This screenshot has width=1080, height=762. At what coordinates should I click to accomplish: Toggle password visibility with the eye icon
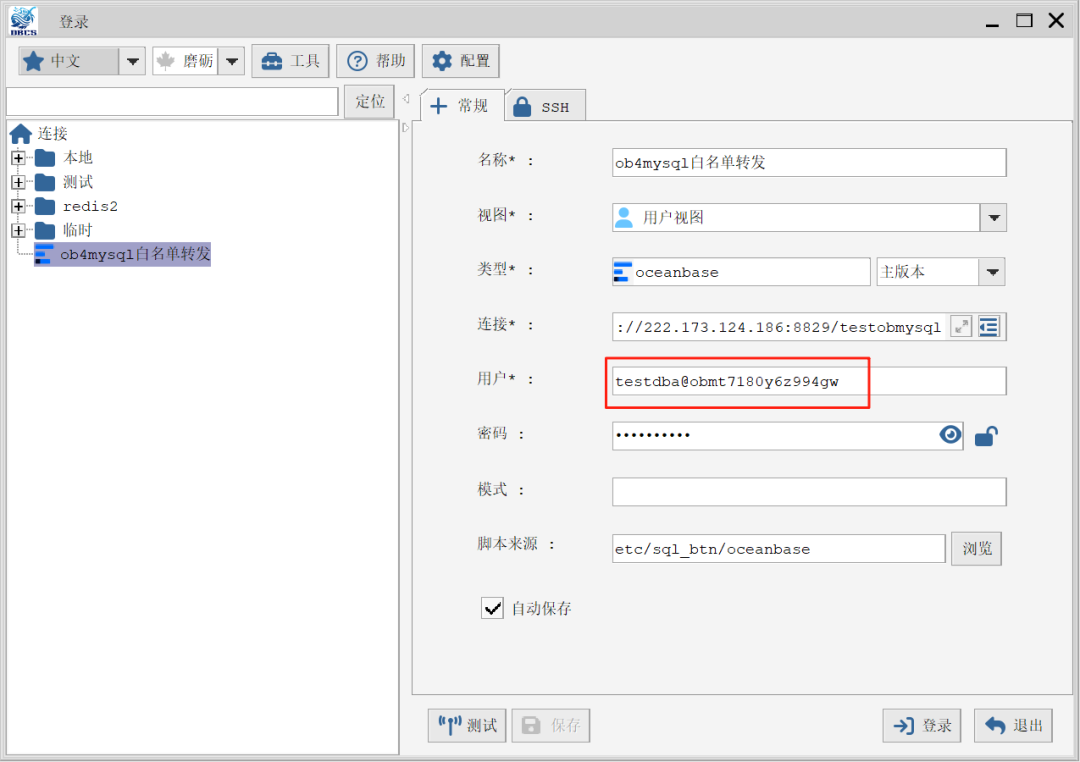951,435
